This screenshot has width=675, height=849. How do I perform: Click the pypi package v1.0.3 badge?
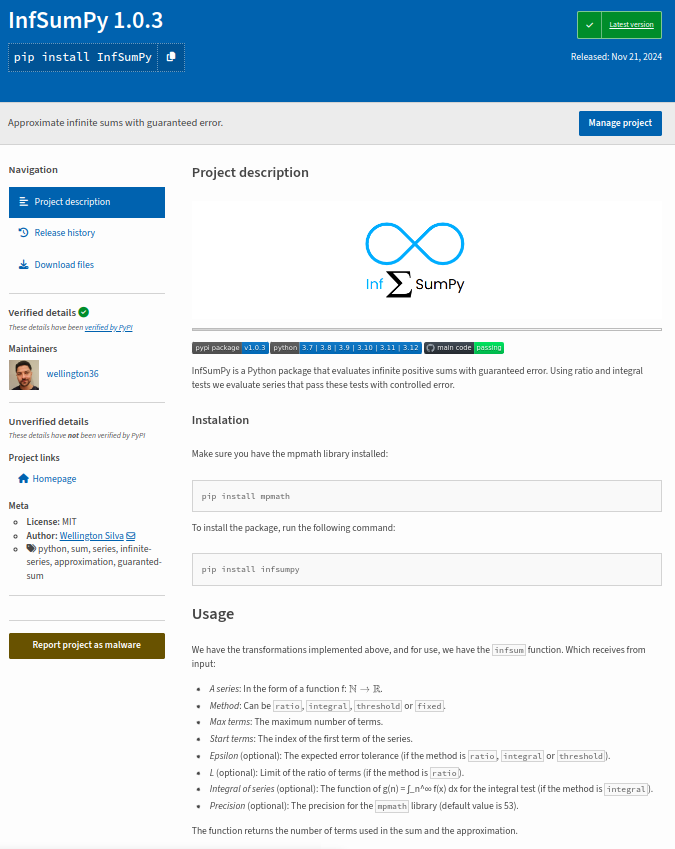click(x=230, y=348)
